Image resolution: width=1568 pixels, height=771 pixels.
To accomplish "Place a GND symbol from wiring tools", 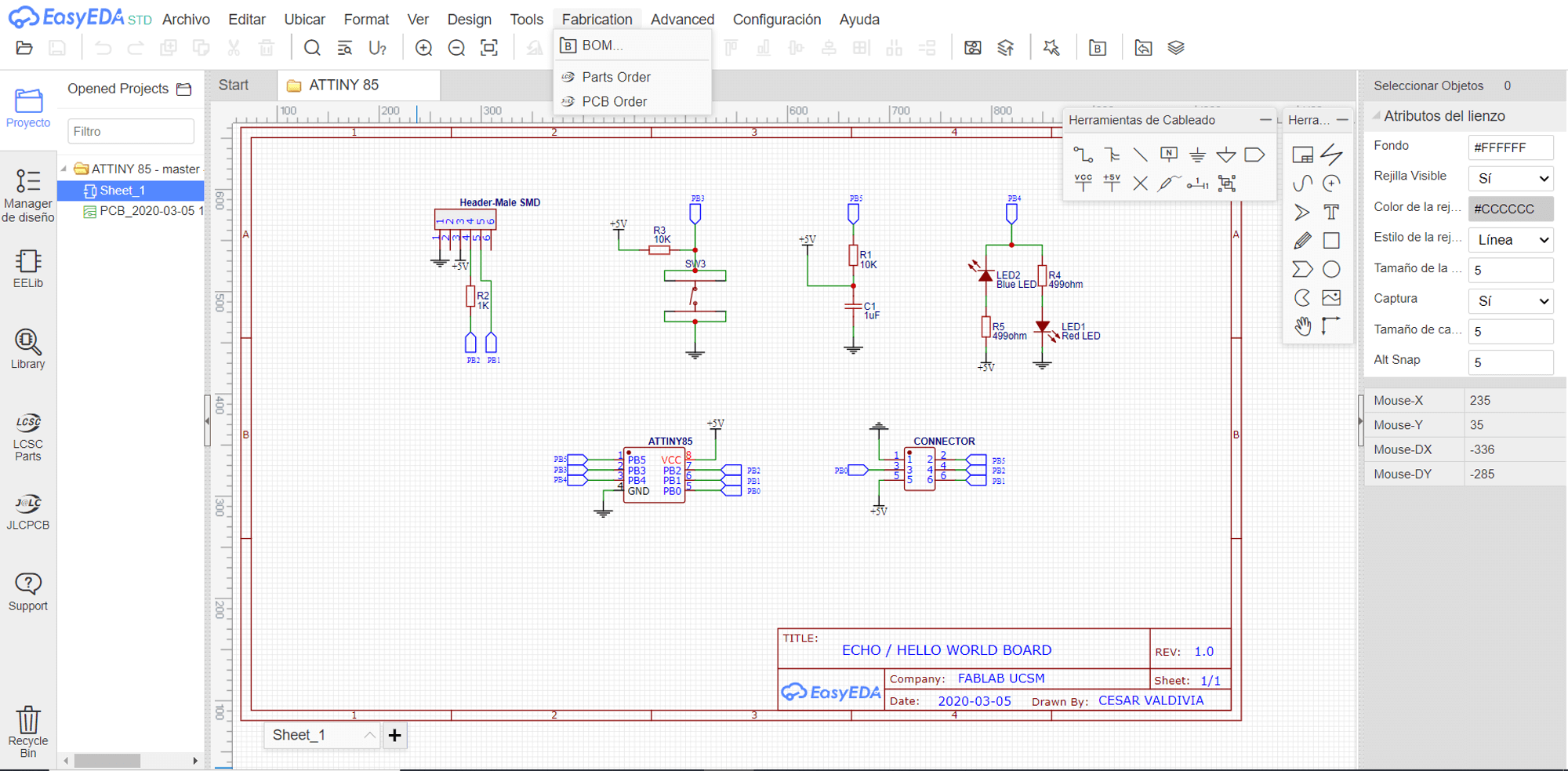I will (x=1197, y=155).
